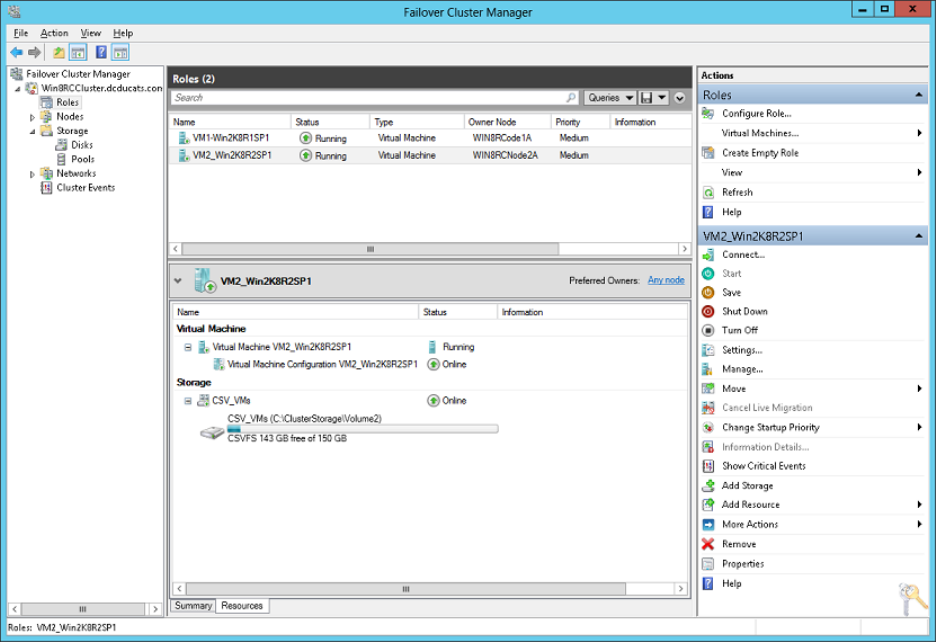The height and width of the screenshot is (642, 936).
Task: Expand the Nodes tree item arrow
Action: [x=32, y=118]
